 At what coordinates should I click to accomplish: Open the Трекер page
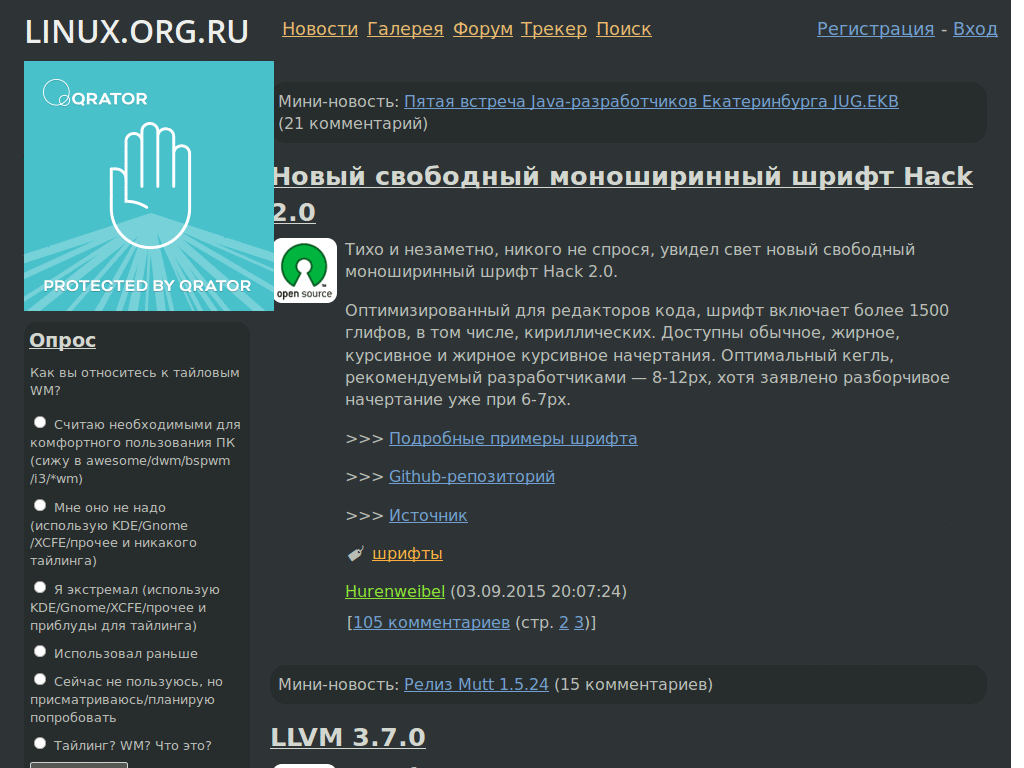tap(554, 29)
